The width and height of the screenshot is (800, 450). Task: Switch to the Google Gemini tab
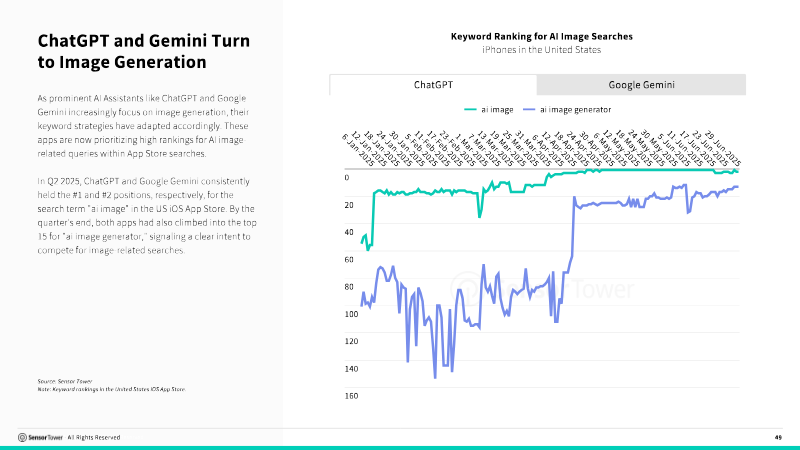tap(641, 85)
